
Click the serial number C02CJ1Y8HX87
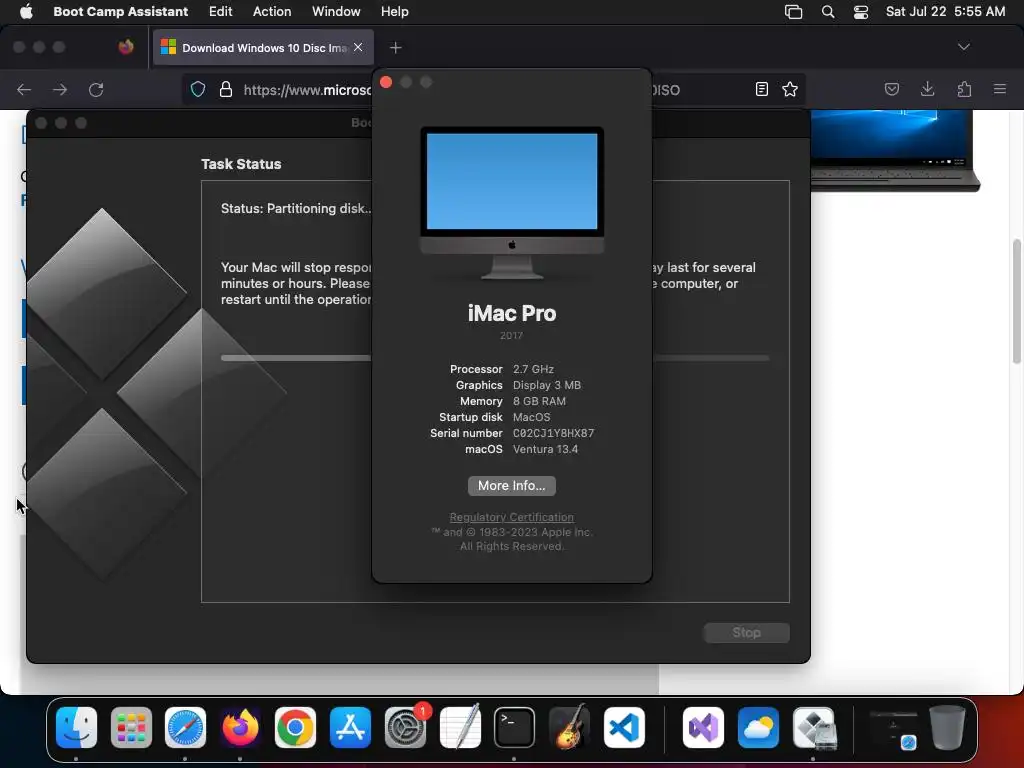tap(553, 433)
